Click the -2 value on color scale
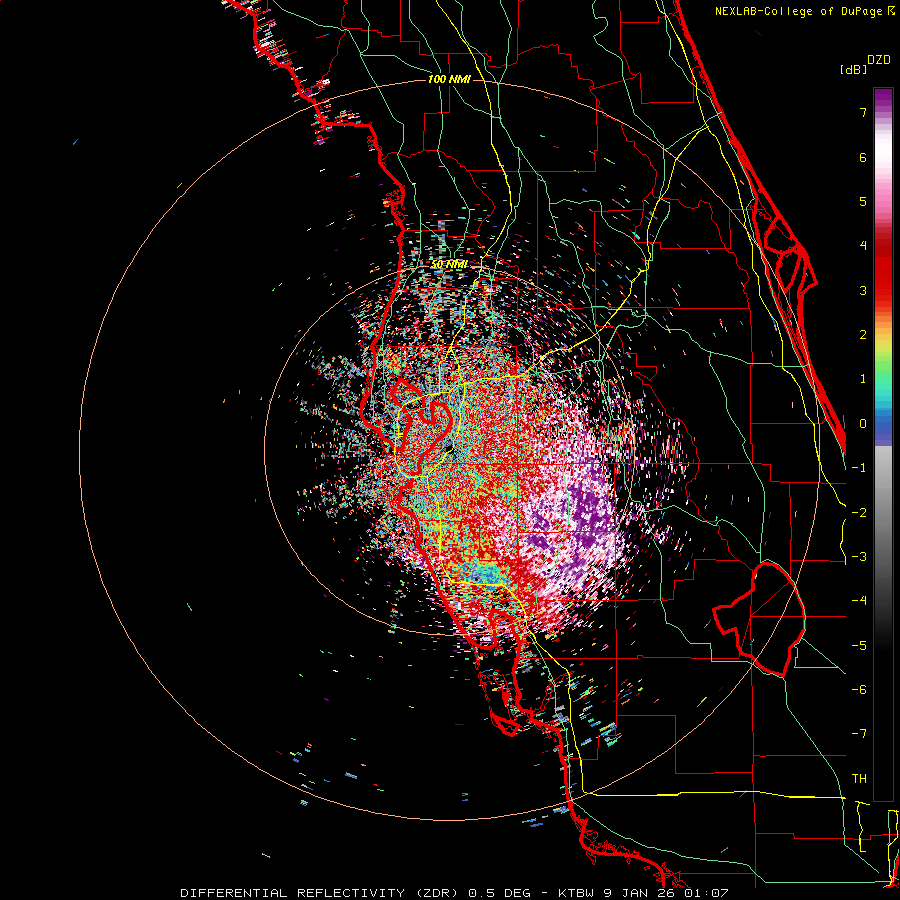 click(x=859, y=513)
